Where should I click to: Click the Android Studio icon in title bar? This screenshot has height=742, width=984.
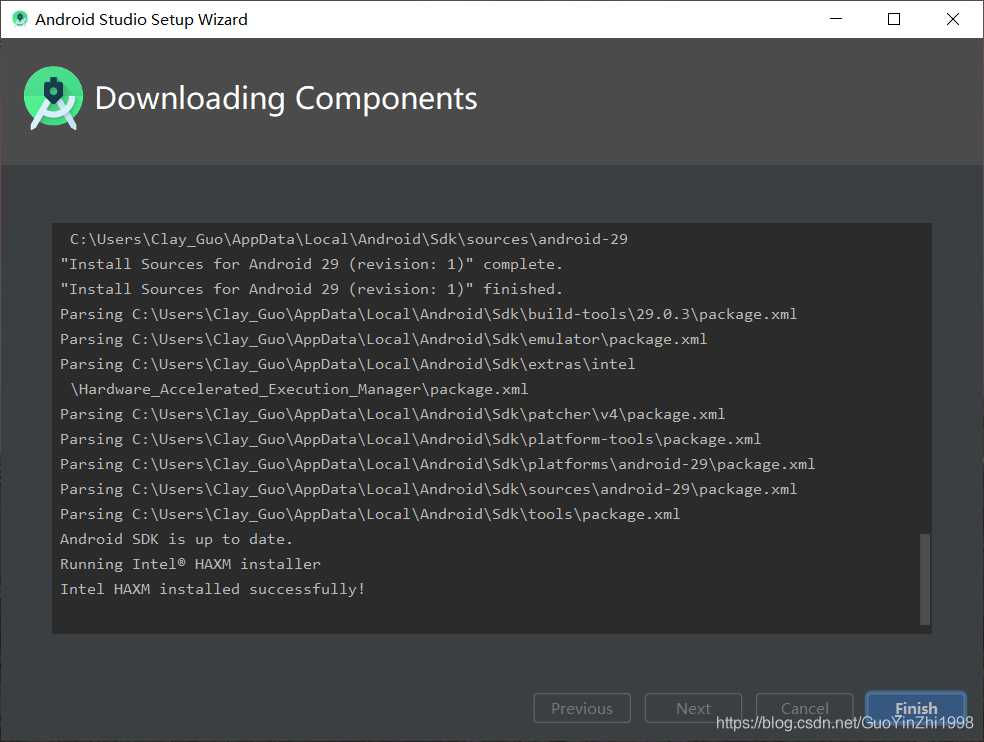pyautogui.click(x=19, y=18)
